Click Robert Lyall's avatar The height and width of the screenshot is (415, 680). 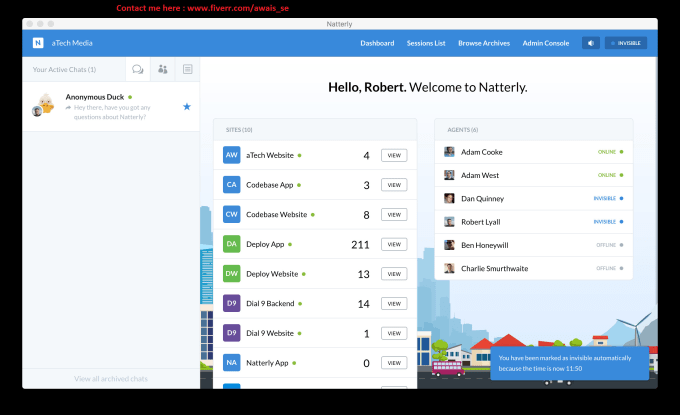449,222
